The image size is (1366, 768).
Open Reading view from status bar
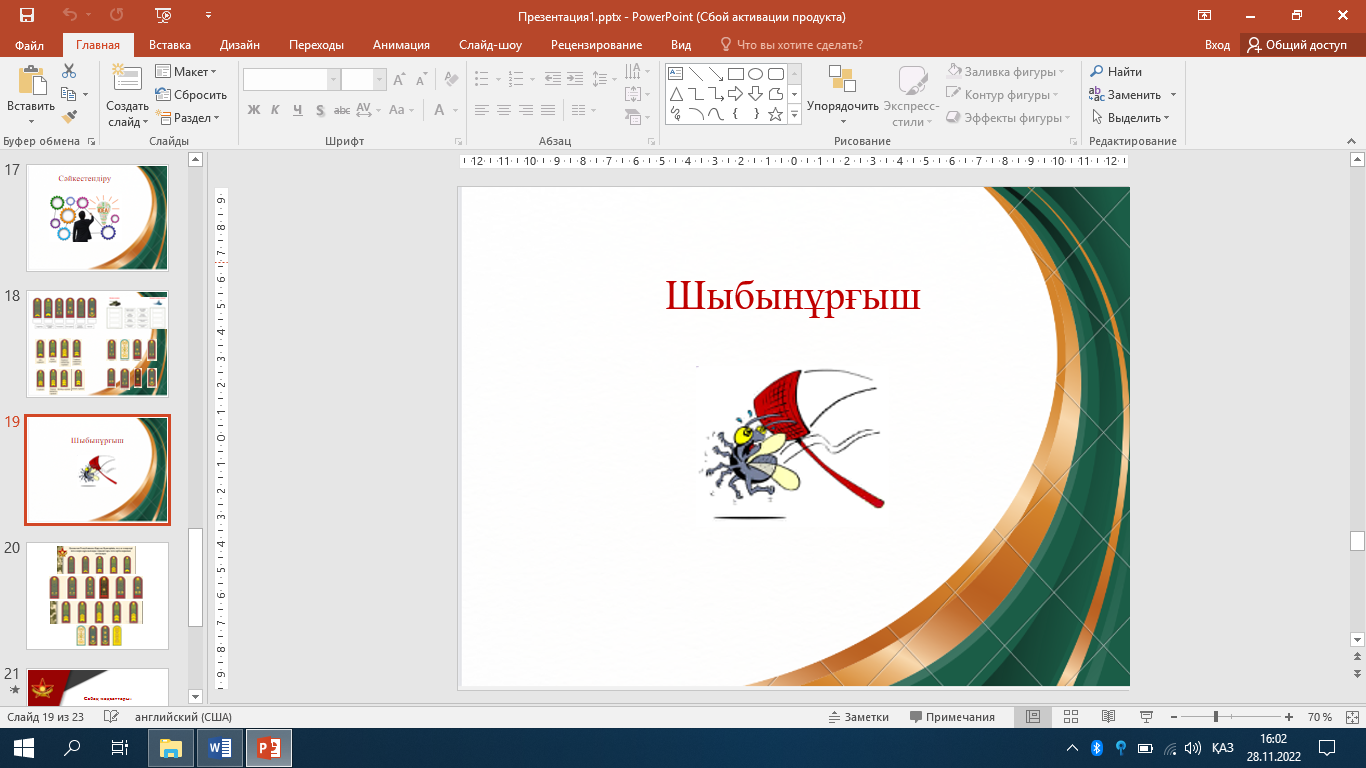tap(1108, 717)
